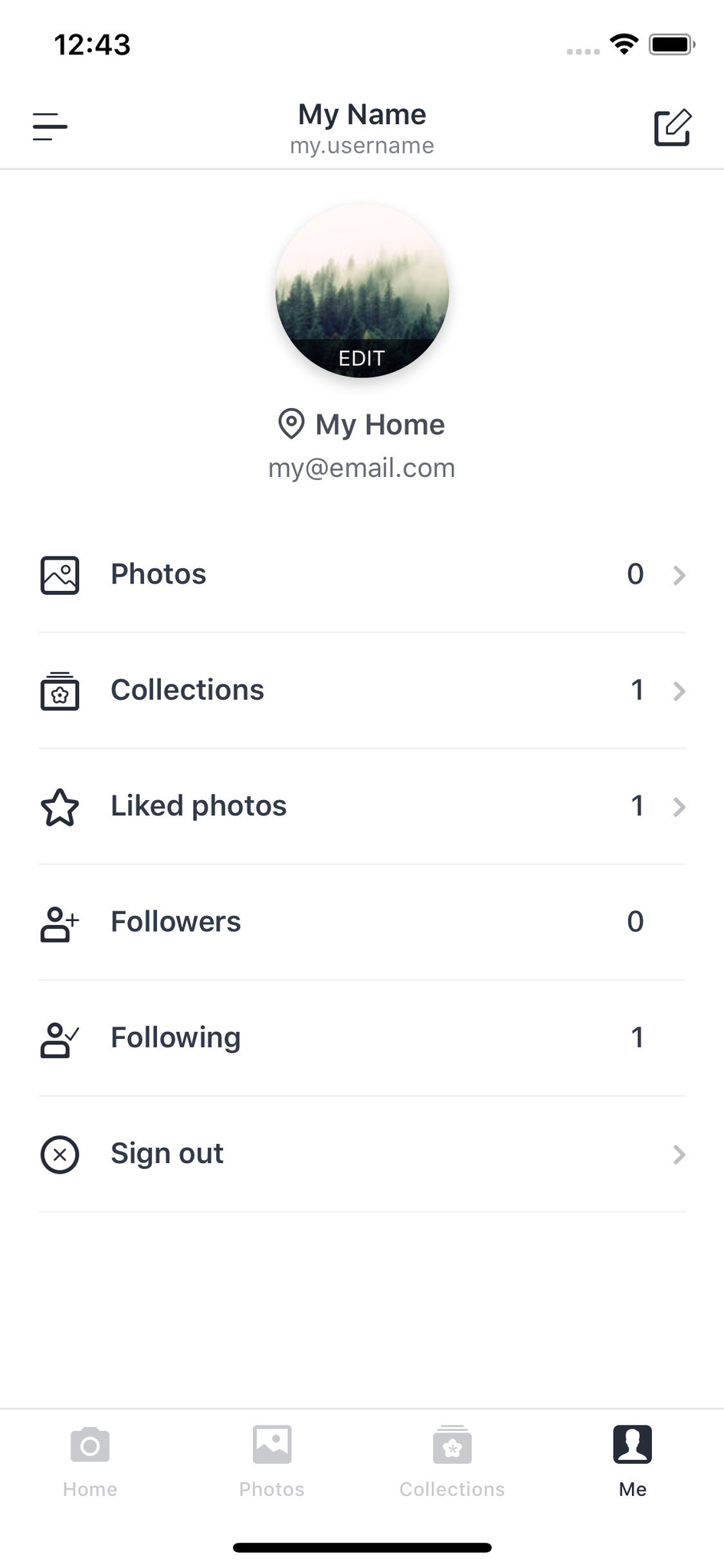The width and height of the screenshot is (724, 1568).
Task: Tap the Following person-check icon
Action: (60, 1039)
